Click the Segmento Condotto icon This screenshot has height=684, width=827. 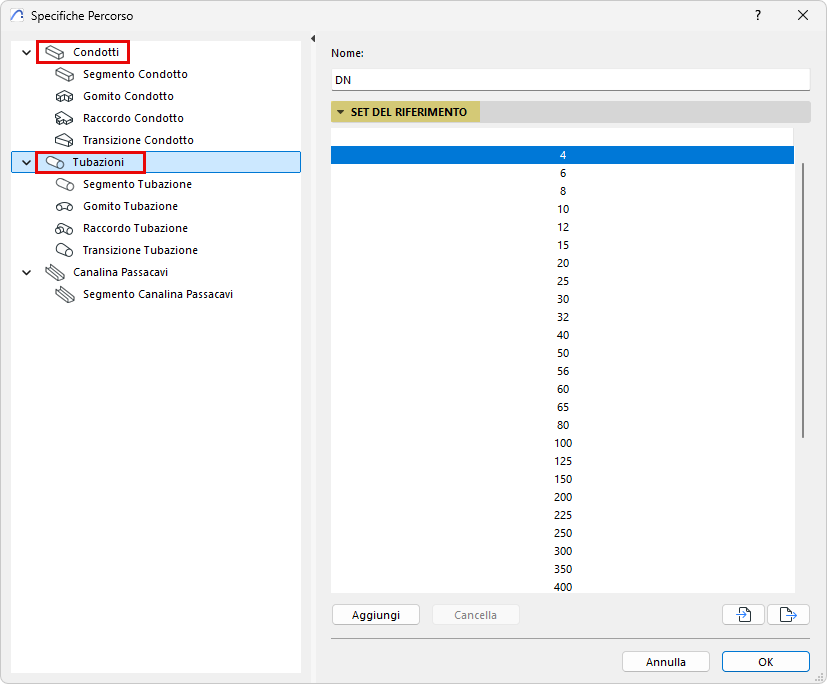click(x=64, y=74)
